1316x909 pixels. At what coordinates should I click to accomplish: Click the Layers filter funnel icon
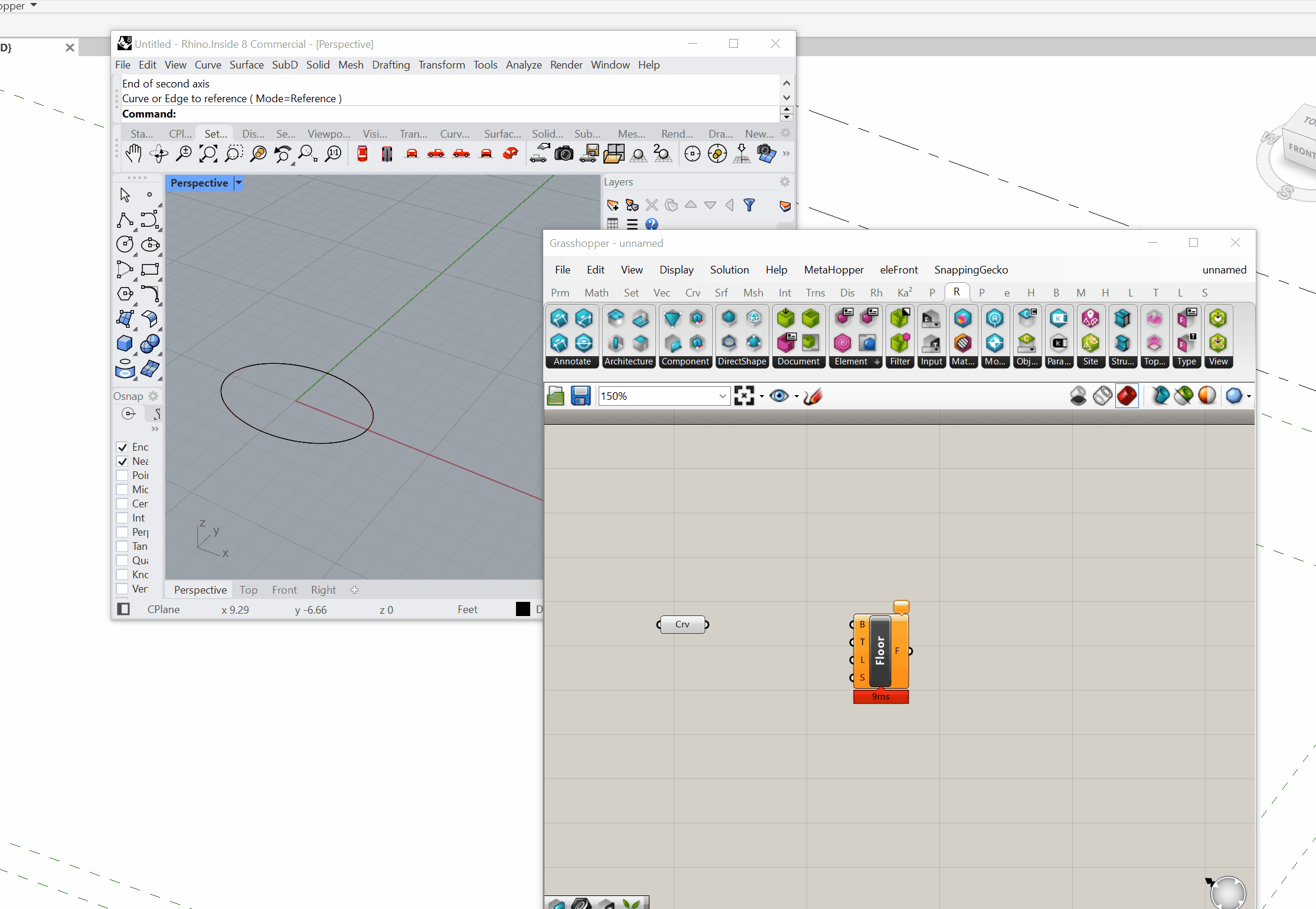749,205
